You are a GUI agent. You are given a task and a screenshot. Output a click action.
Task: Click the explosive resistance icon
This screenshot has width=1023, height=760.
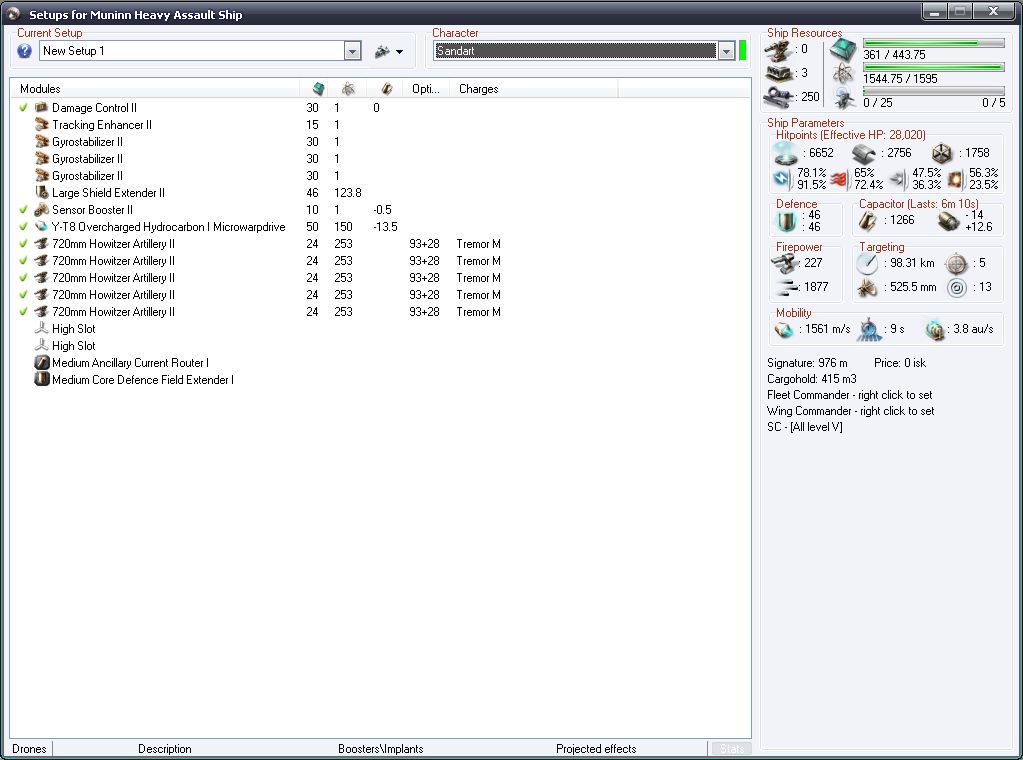coord(956,179)
